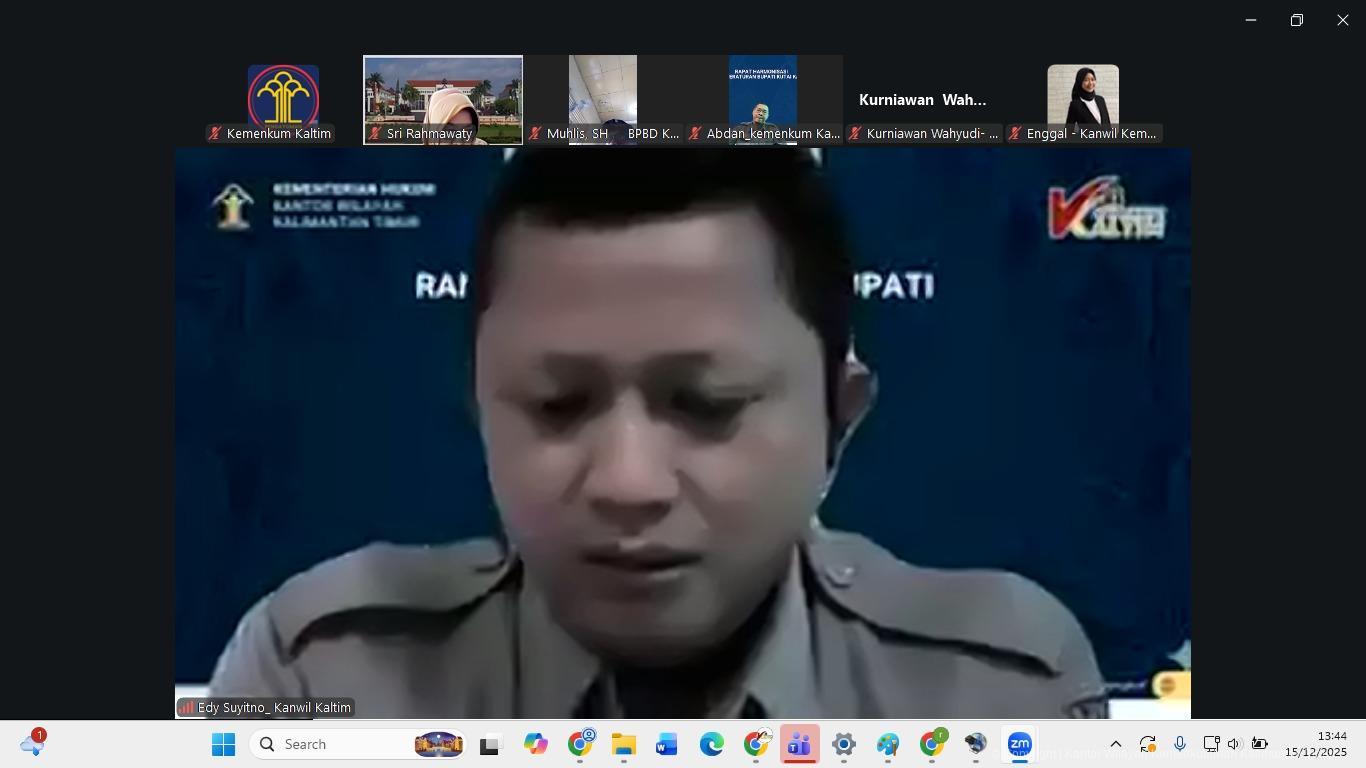Viewport: 1366px width, 768px height.
Task: Open Microsoft Edge browser in taskbar
Action: click(711, 745)
